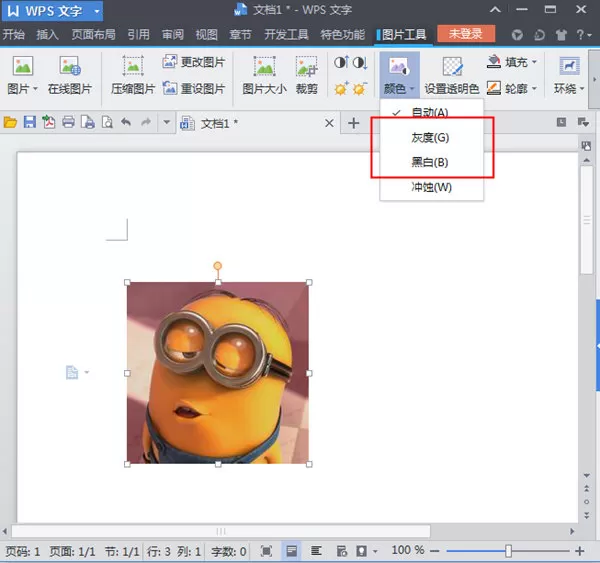
Task: Expand the quick access toolbar customize arrow
Action: tap(166, 122)
